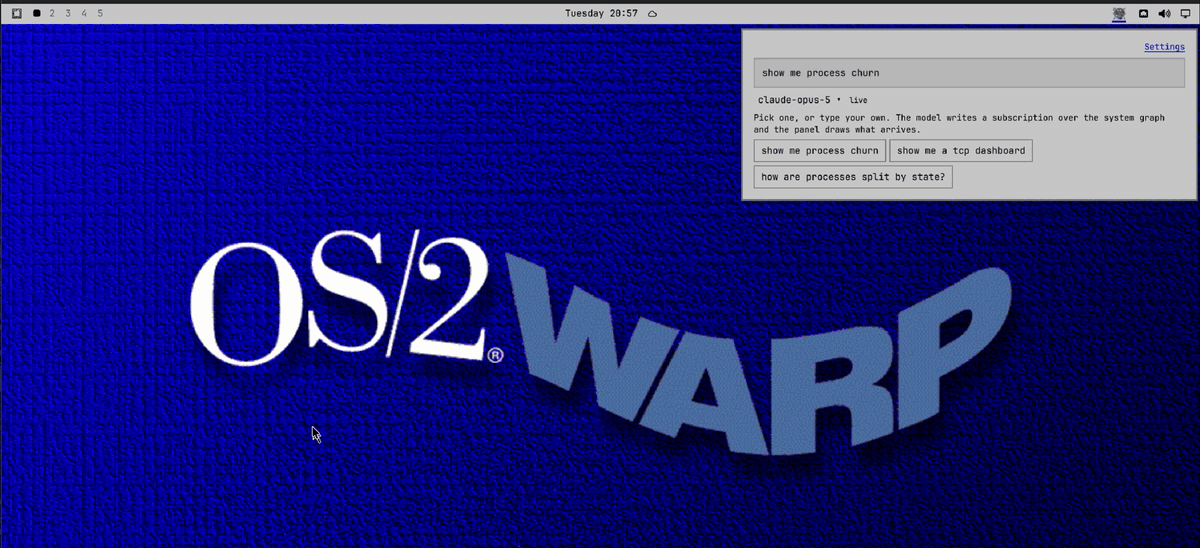Switch to workspace 4
1200x548 pixels.
coord(84,13)
